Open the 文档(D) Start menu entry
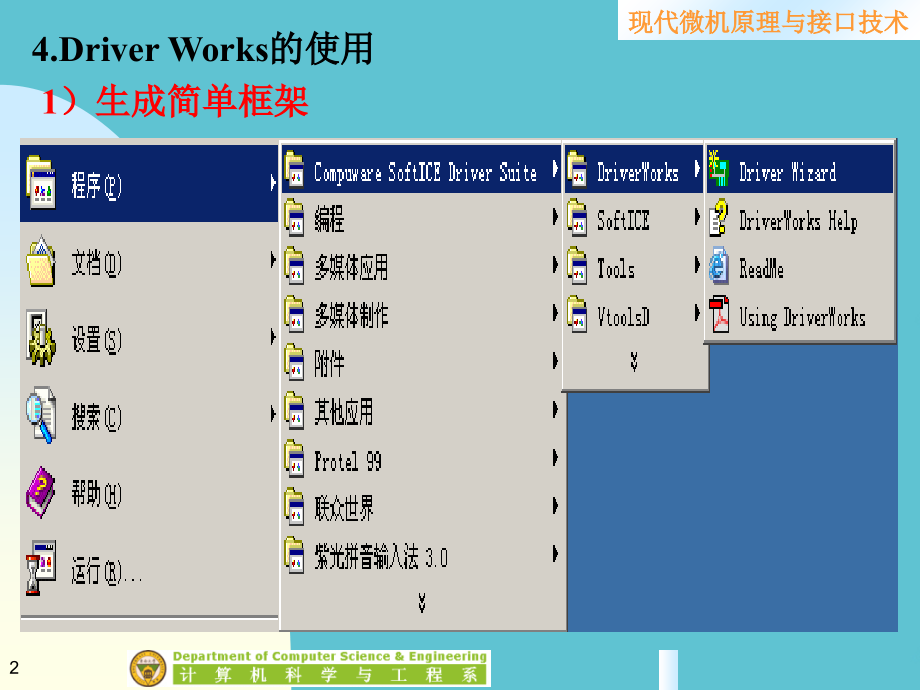This screenshot has width=920, height=690. [149, 261]
